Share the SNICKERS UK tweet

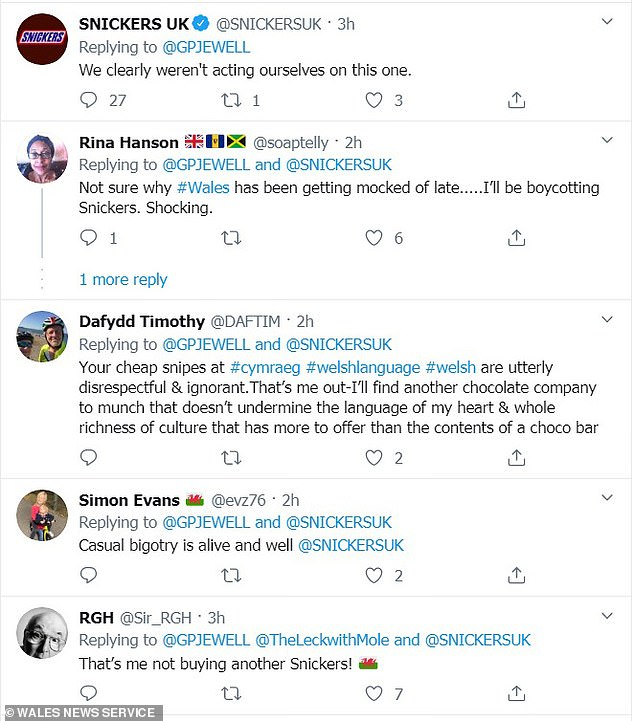[x=516, y=100]
